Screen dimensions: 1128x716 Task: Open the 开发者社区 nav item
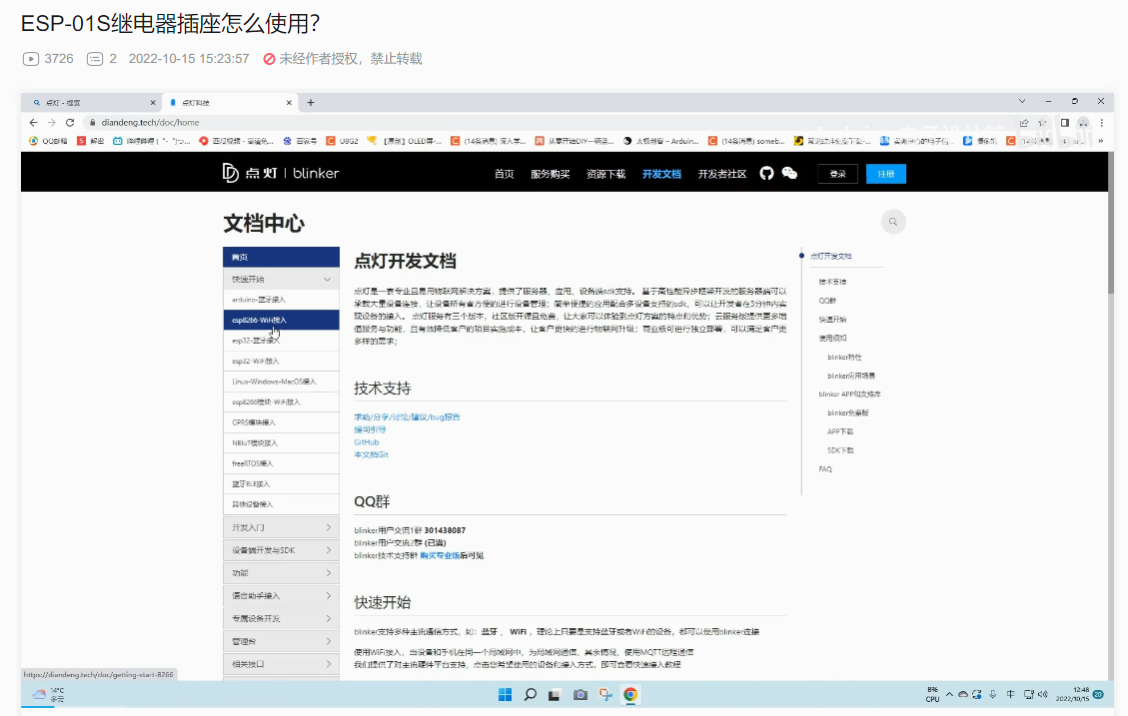(722, 174)
